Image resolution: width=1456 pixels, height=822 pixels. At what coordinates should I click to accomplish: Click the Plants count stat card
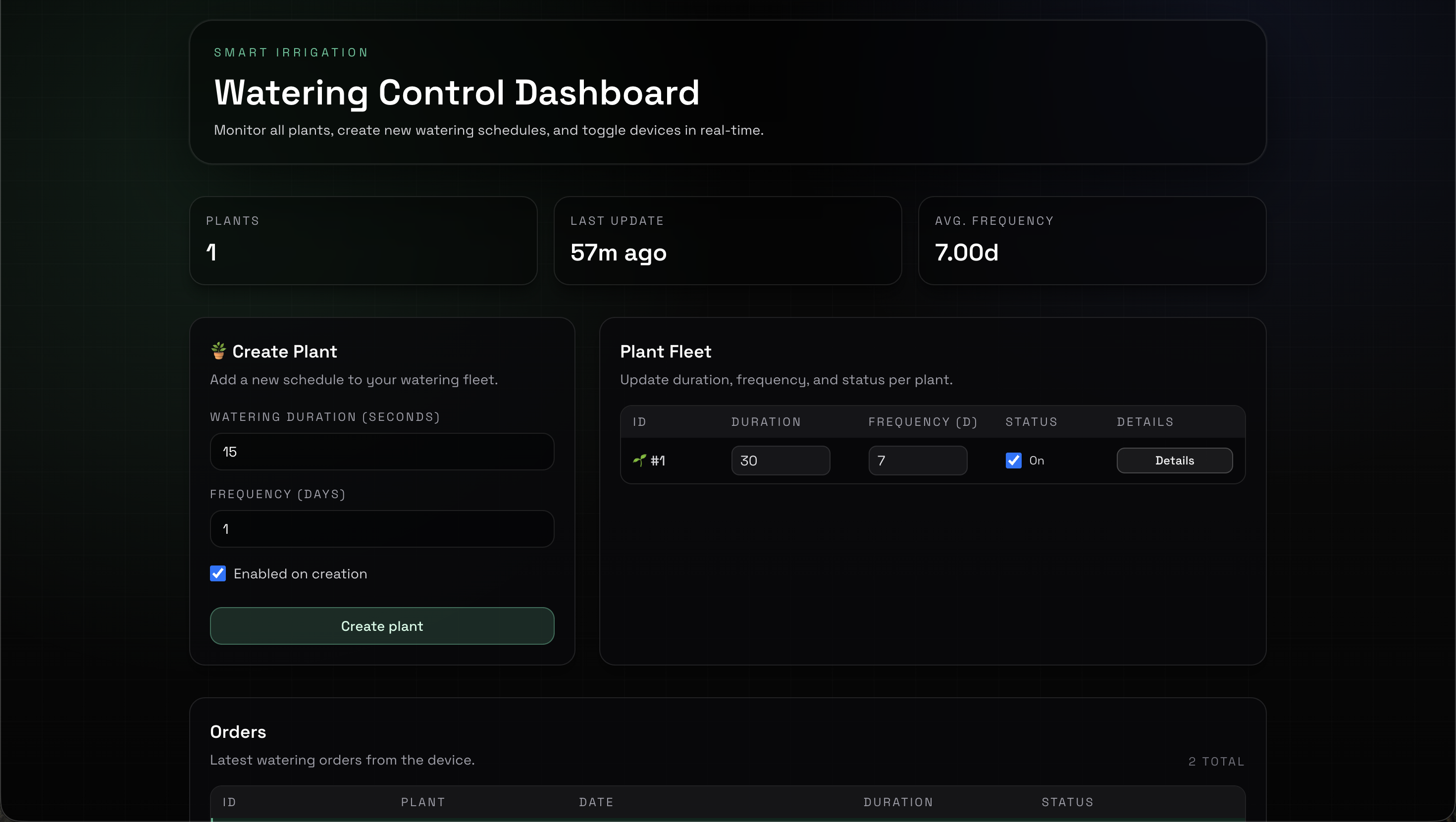tap(363, 240)
